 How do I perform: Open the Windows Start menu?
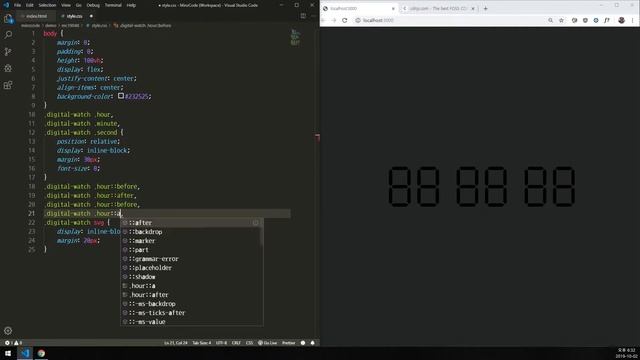(8, 353)
